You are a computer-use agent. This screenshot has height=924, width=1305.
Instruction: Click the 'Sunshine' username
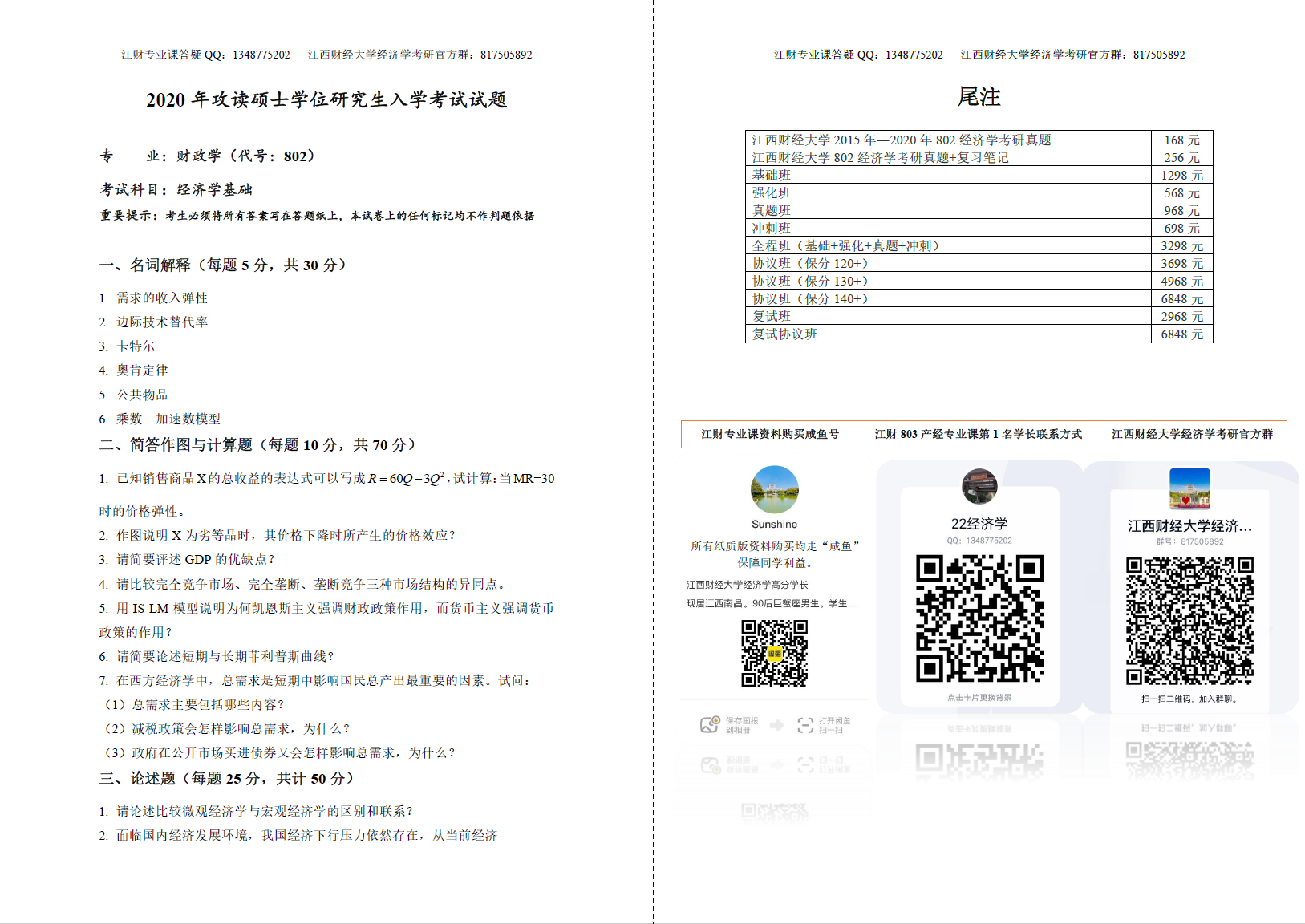774,524
